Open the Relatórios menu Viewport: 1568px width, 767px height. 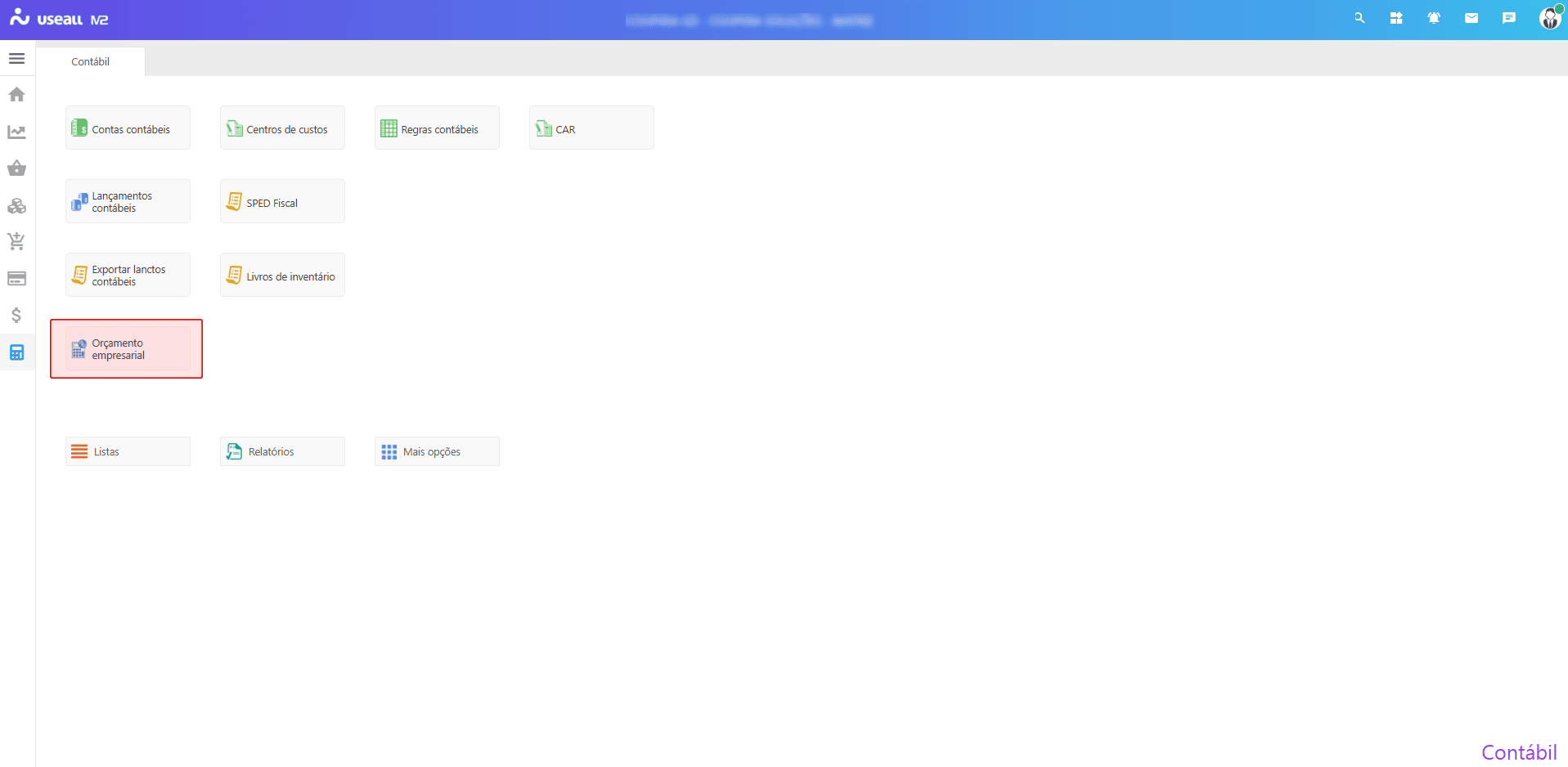282,451
